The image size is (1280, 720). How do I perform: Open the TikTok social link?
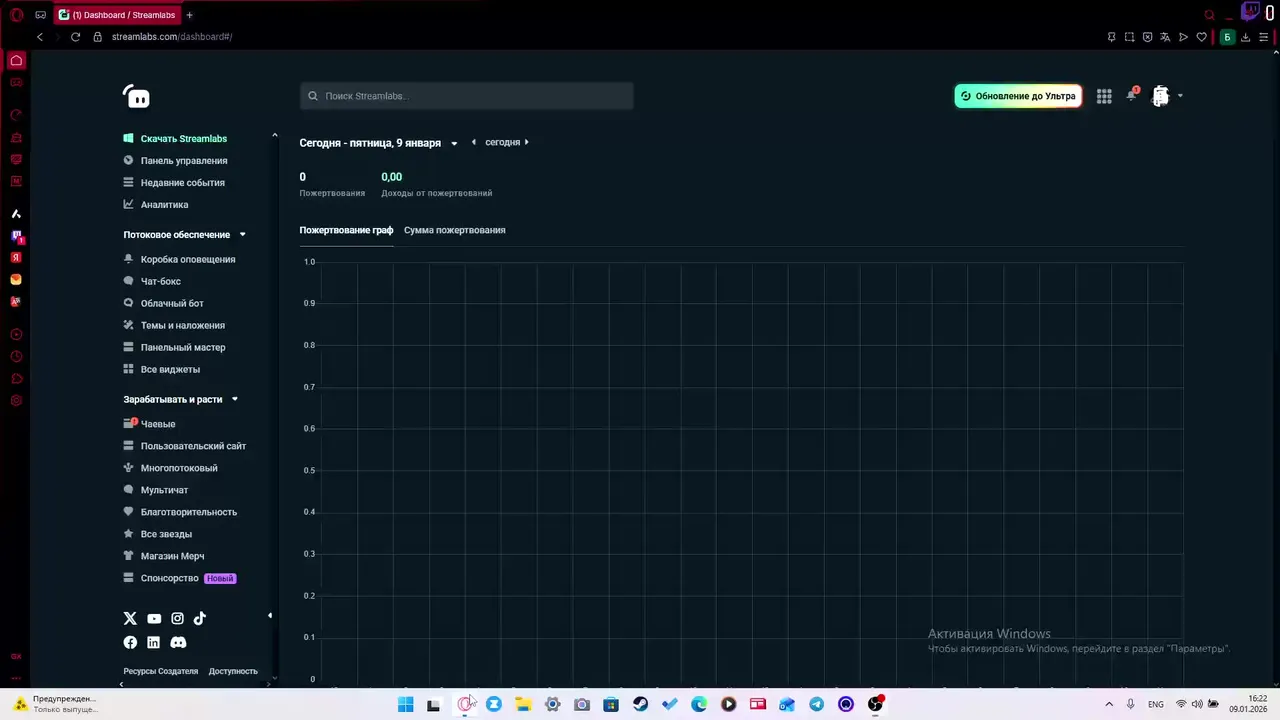pyautogui.click(x=200, y=619)
